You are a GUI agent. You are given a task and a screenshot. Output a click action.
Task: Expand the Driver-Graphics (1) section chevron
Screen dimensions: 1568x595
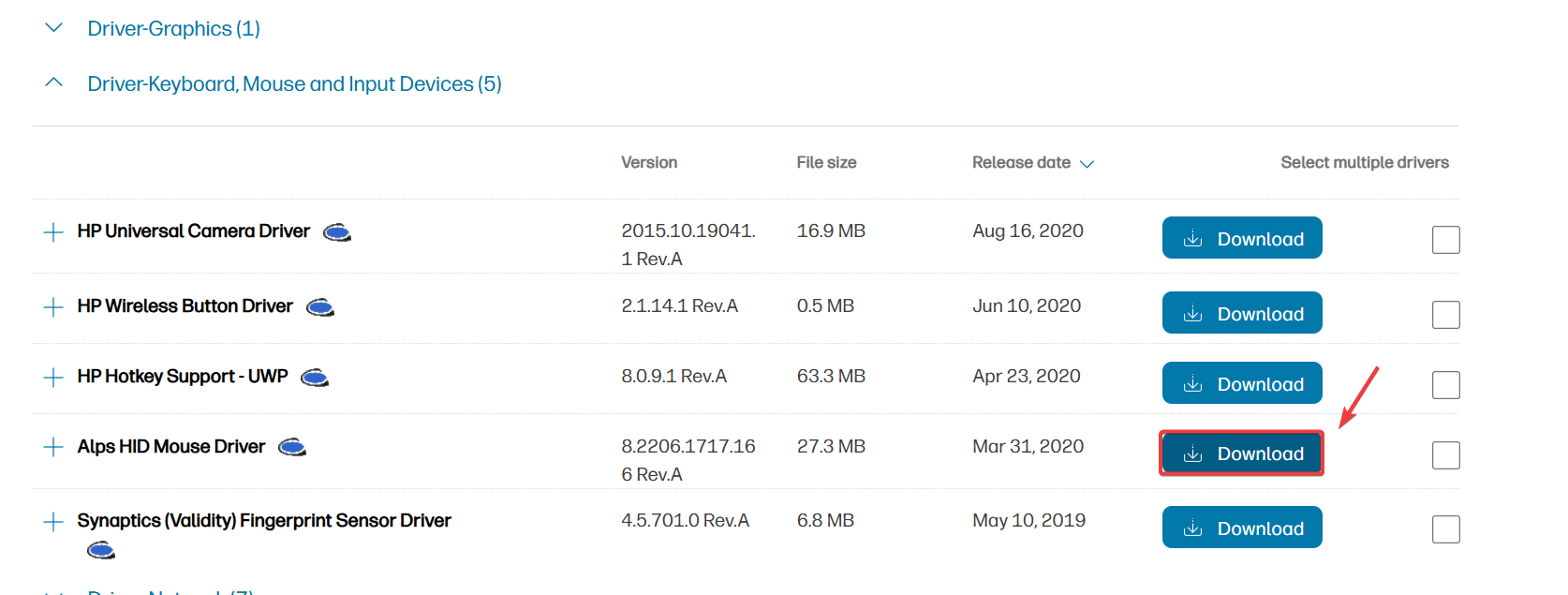pos(54,28)
